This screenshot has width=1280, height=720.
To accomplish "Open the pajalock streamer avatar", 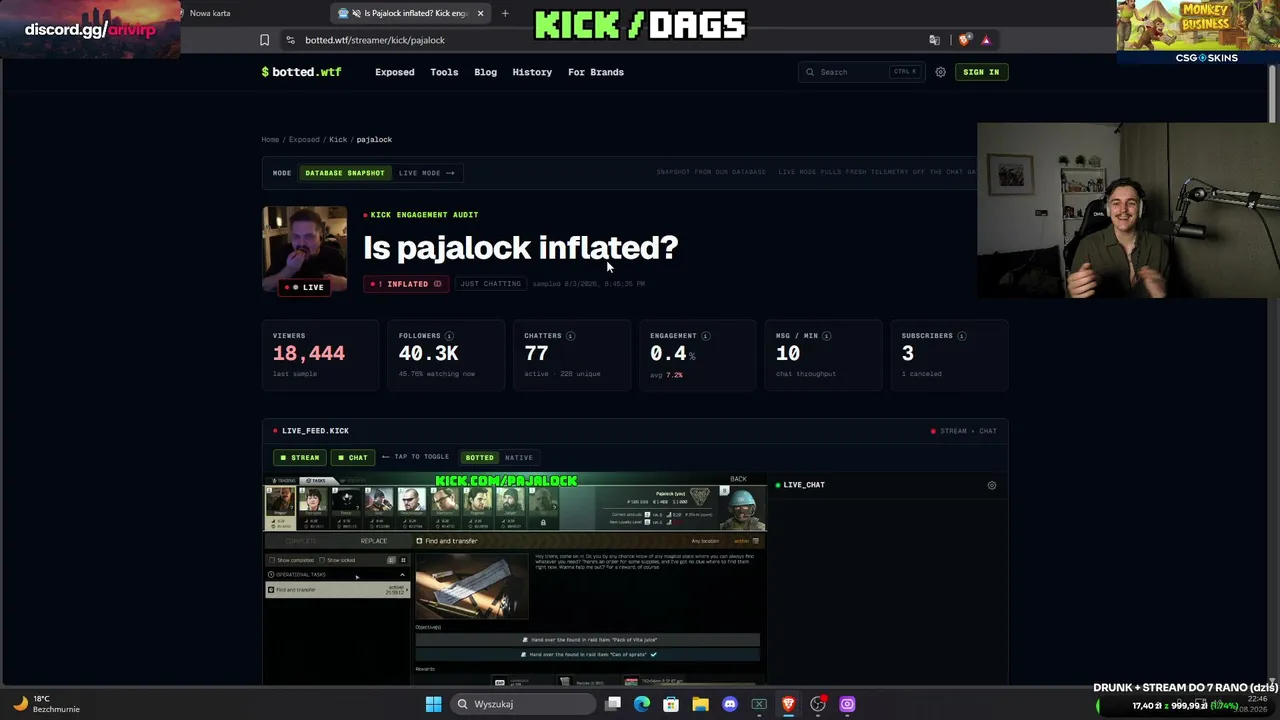I will [x=305, y=250].
